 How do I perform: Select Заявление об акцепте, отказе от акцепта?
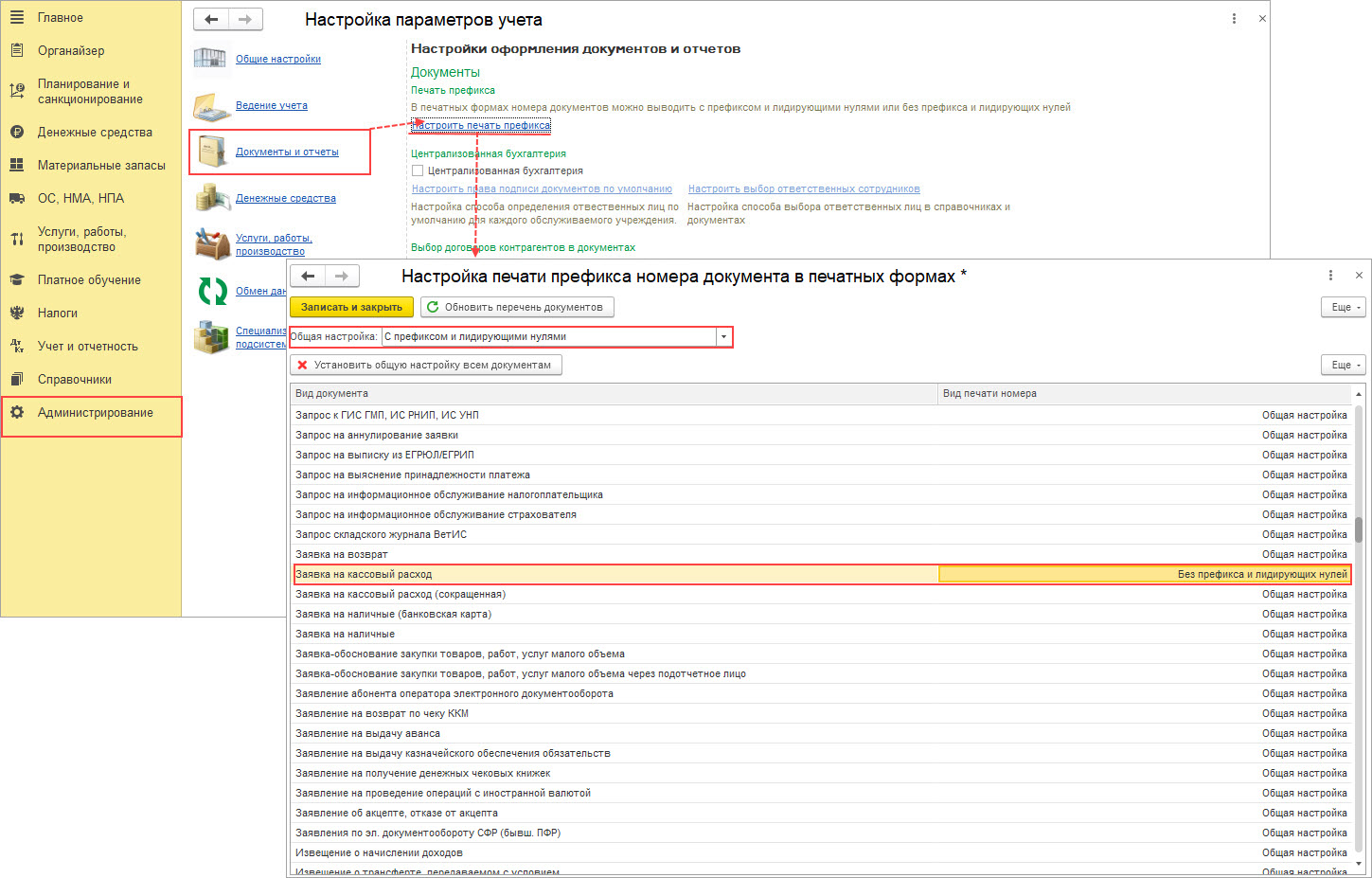[822, 813]
